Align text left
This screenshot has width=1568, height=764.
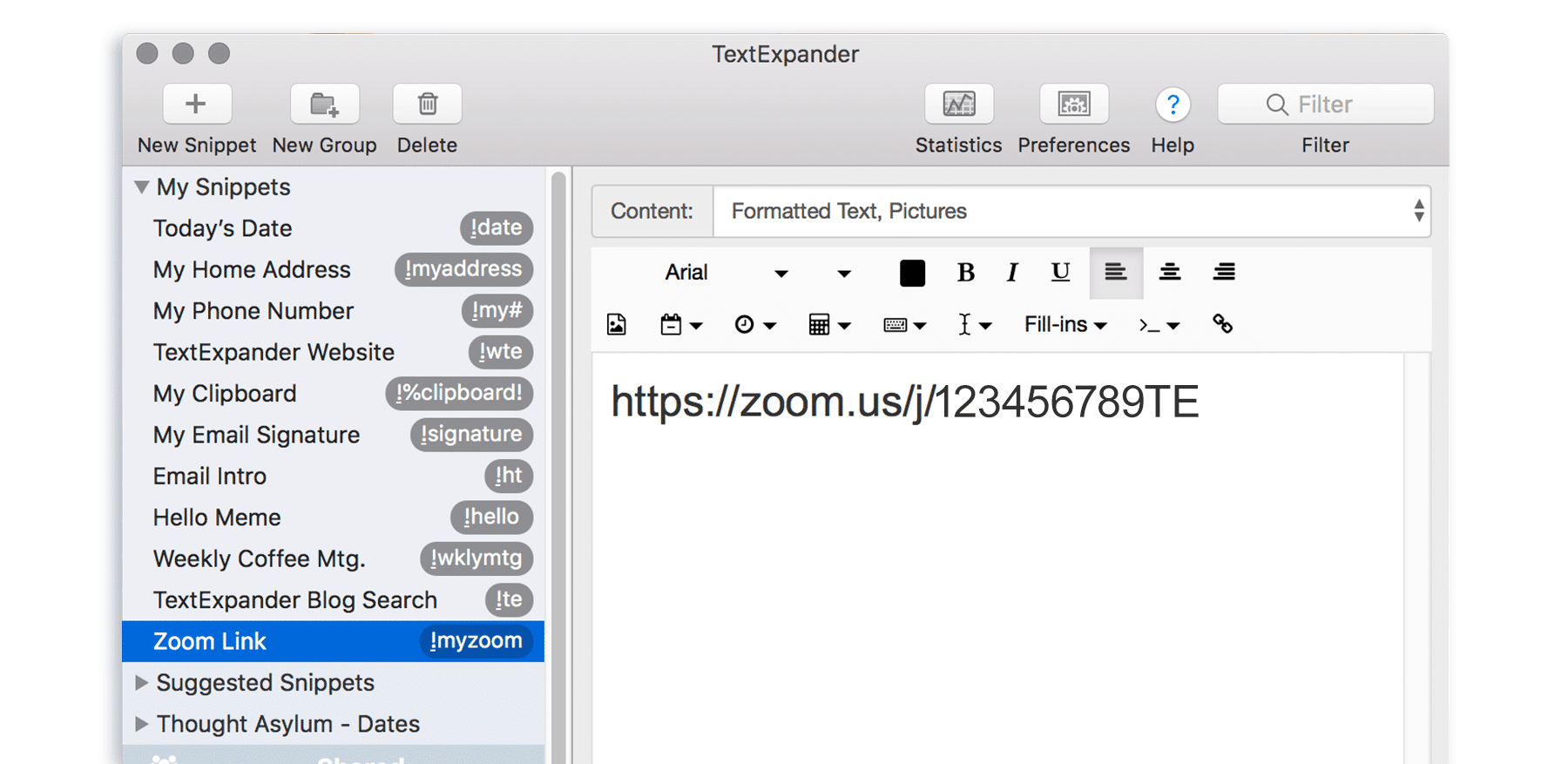(1116, 273)
